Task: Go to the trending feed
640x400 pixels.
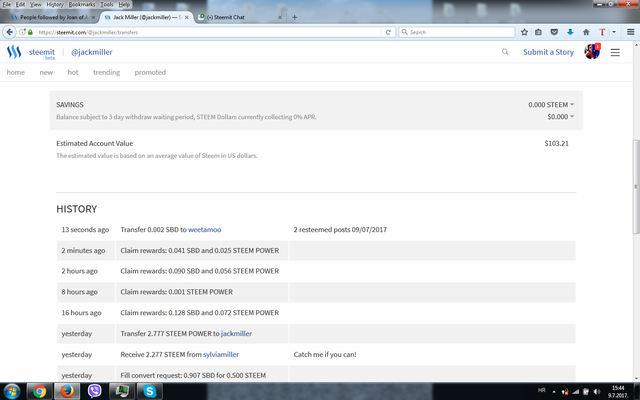Action: (107, 72)
